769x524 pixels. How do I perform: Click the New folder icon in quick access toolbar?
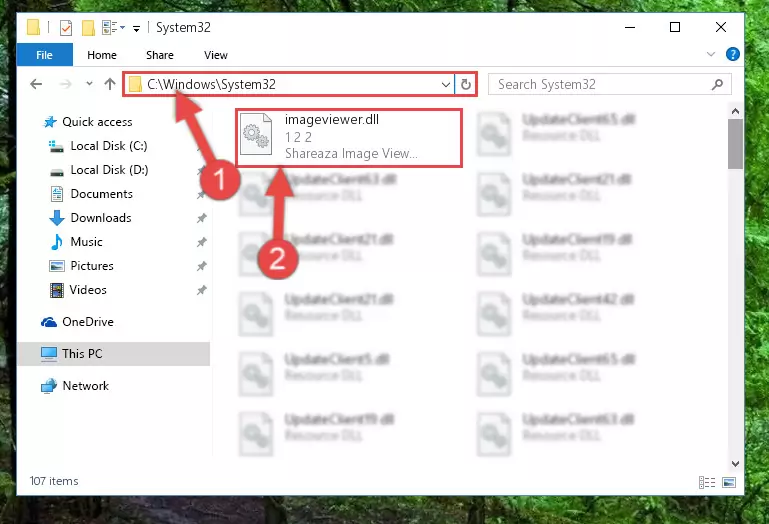(x=88, y=28)
